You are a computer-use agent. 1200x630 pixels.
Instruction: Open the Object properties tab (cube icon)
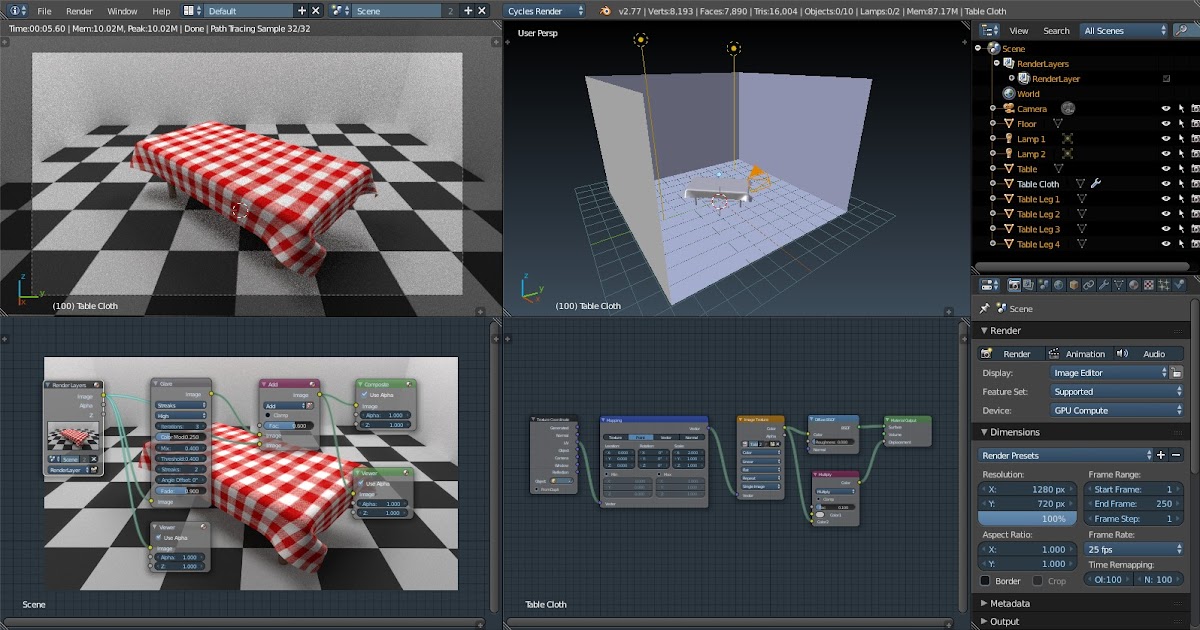(1074, 285)
